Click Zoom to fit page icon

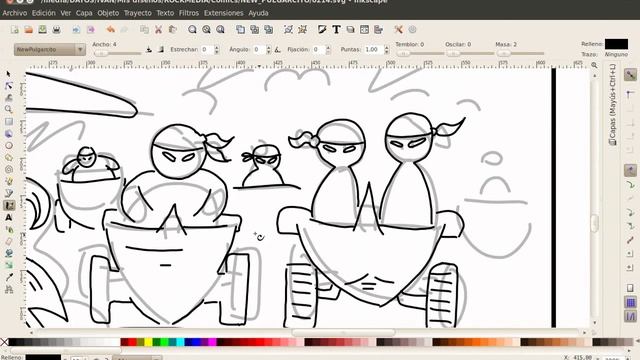pos(220,29)
